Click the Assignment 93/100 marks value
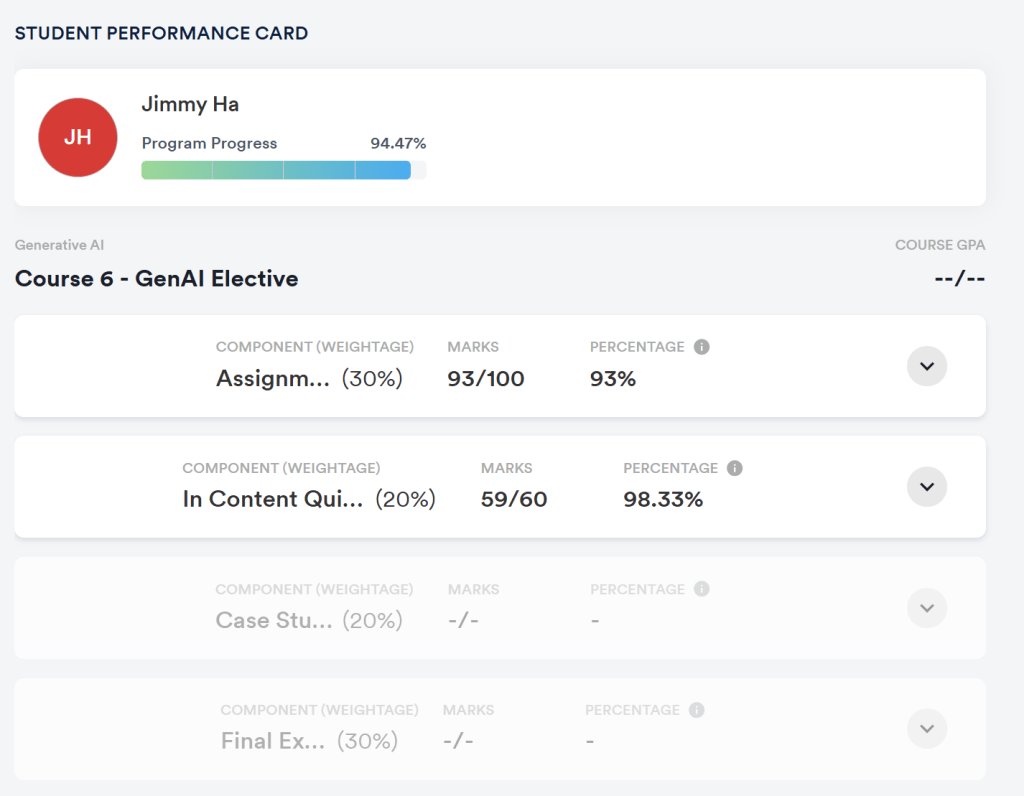This screenshot has width=1024, height=796. (x=486, y=379)
